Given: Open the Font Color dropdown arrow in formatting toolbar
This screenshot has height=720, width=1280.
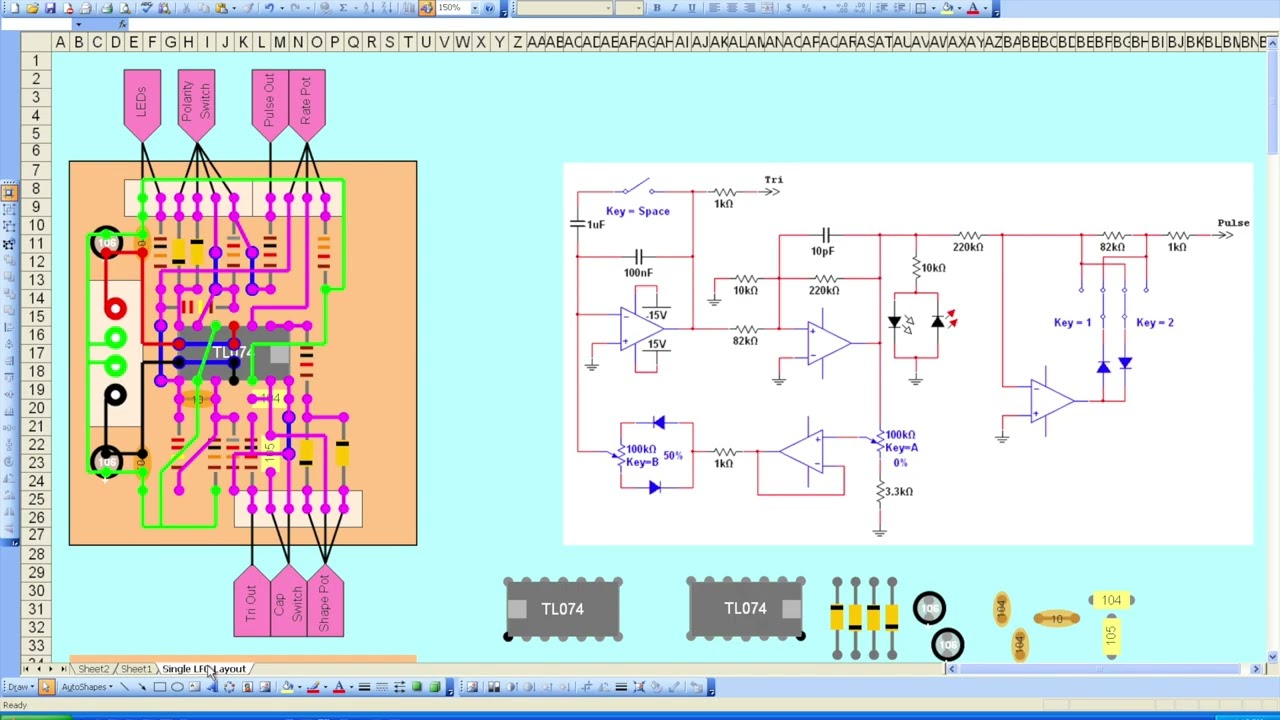Looking at the screenshot, I should 985,8.
